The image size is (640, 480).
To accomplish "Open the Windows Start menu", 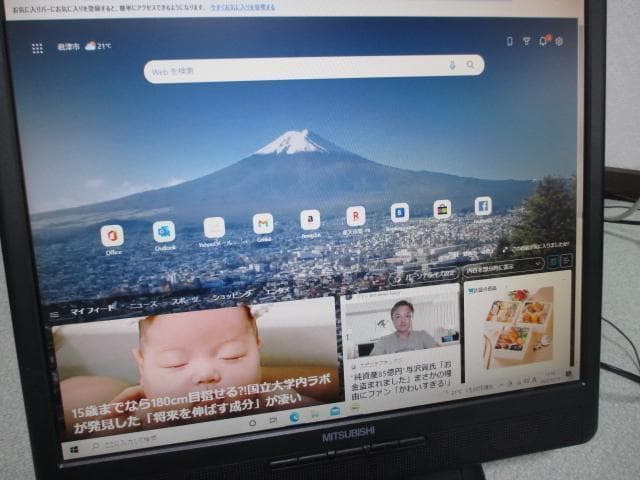I will [74, 450].
